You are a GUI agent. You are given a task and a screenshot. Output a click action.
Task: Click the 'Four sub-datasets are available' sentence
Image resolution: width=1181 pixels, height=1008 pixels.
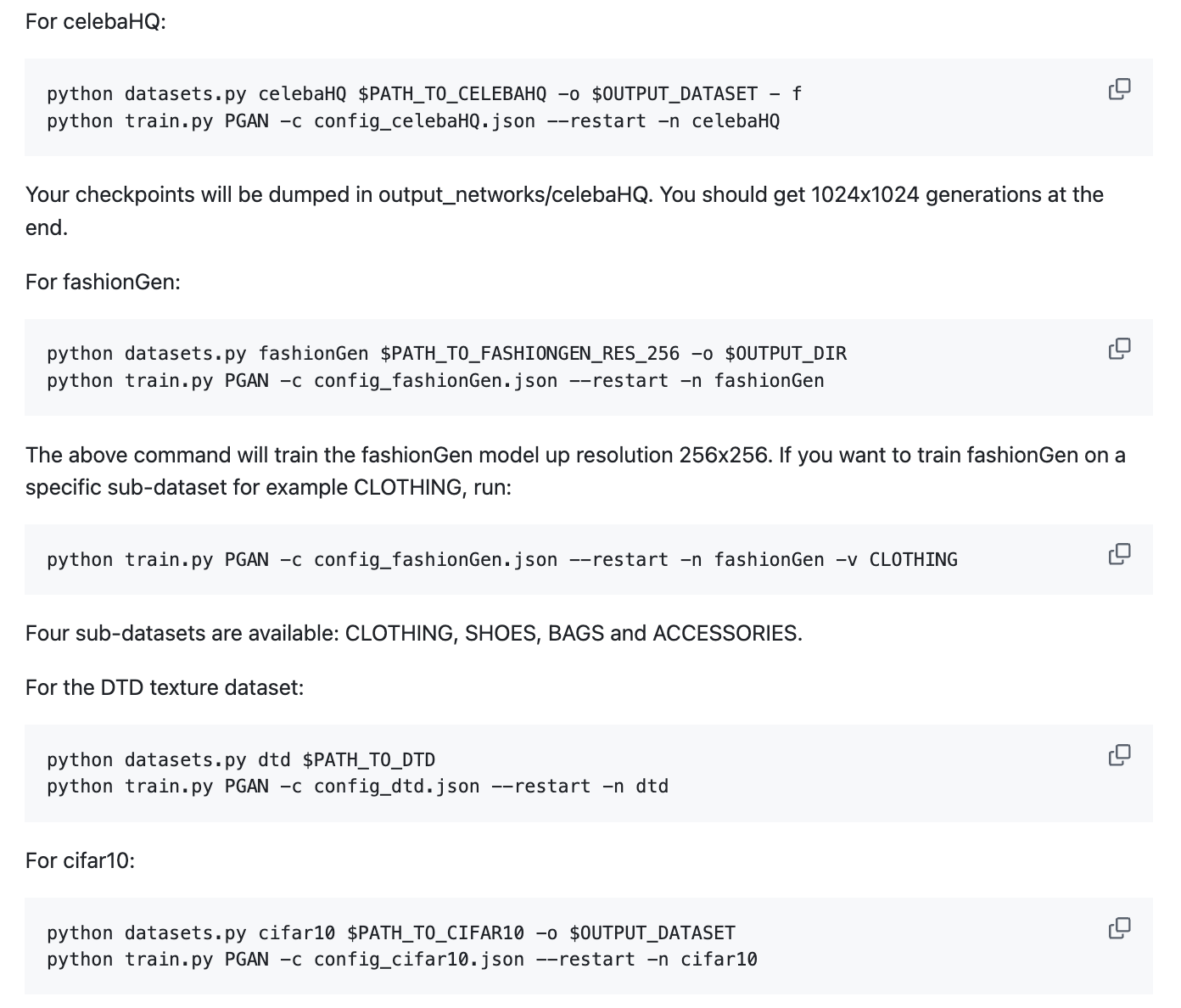[413, 633]
